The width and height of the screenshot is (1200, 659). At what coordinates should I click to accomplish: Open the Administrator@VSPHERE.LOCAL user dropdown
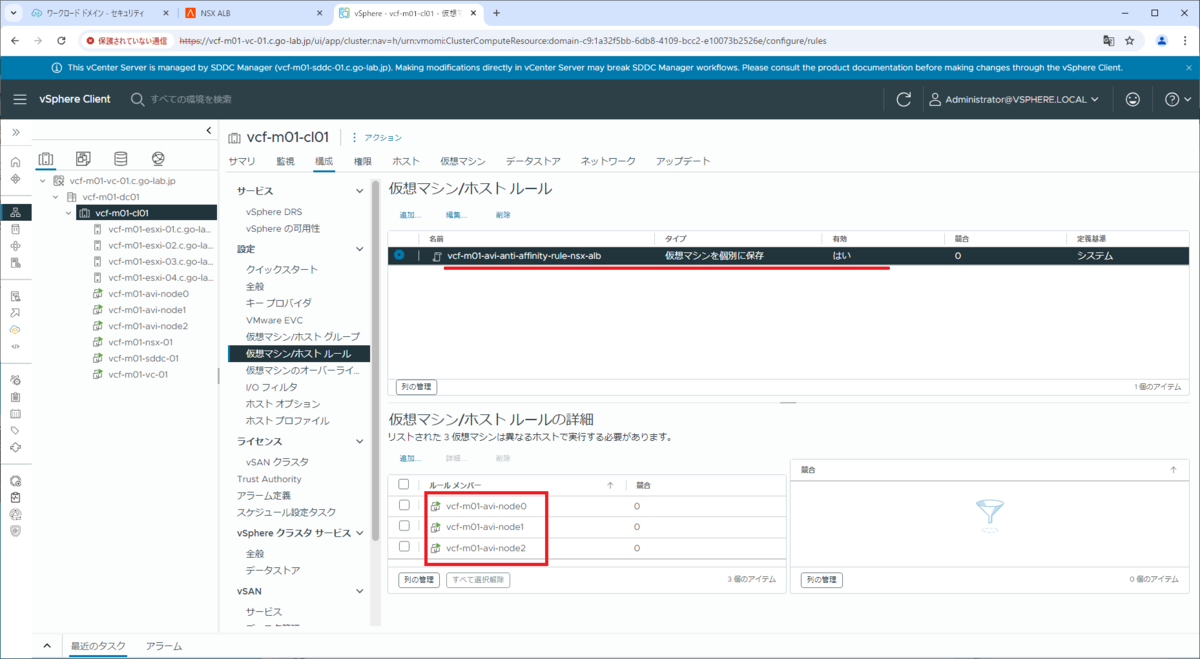pyautogui.click(x=1015, y=99)
